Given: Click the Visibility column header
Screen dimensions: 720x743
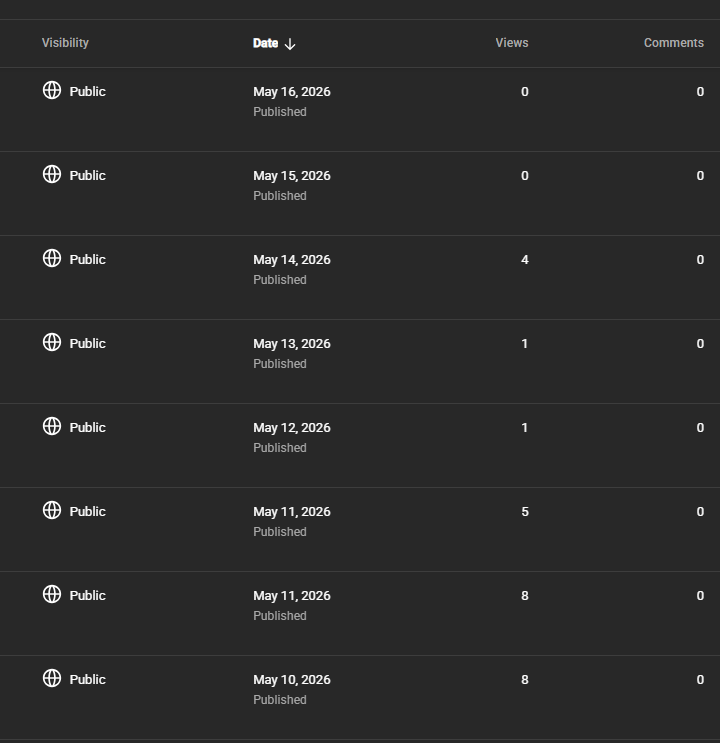Looking at the screenshot, I should coord(65,43).
